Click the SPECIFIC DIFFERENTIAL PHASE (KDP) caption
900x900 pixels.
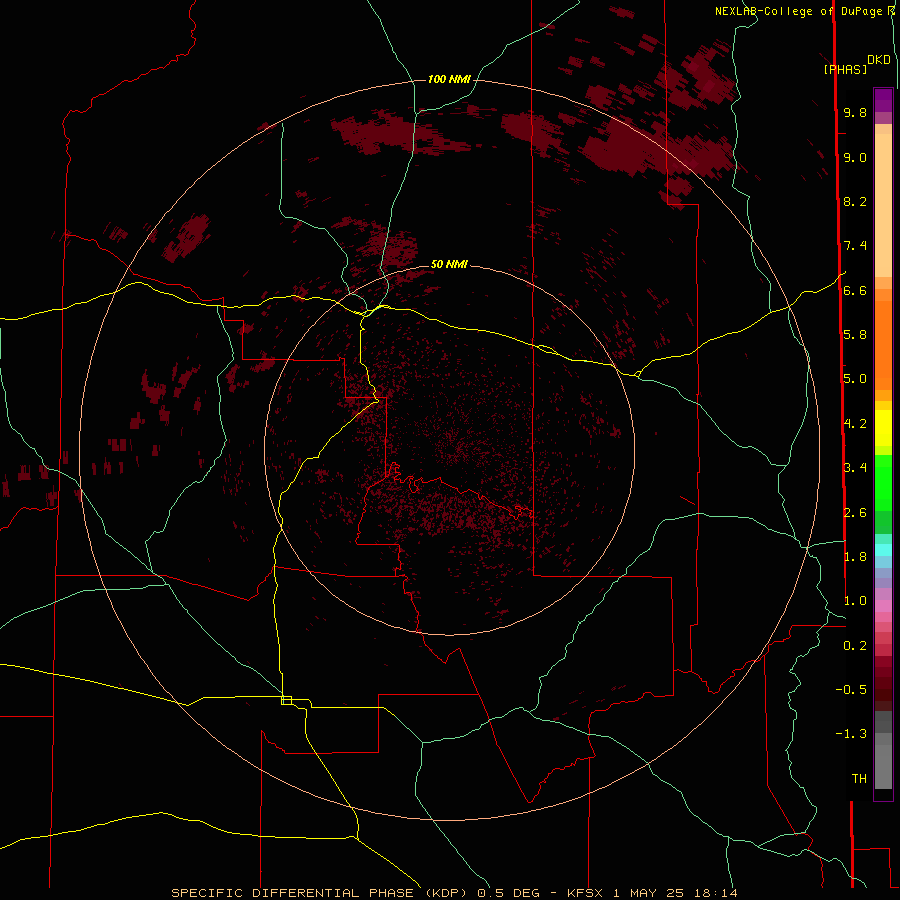point(321,893)
